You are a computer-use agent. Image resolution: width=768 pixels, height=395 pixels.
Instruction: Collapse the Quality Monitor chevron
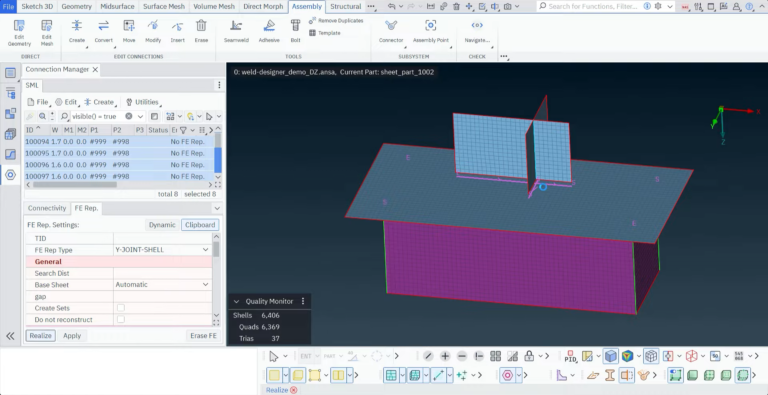[237, 301]
